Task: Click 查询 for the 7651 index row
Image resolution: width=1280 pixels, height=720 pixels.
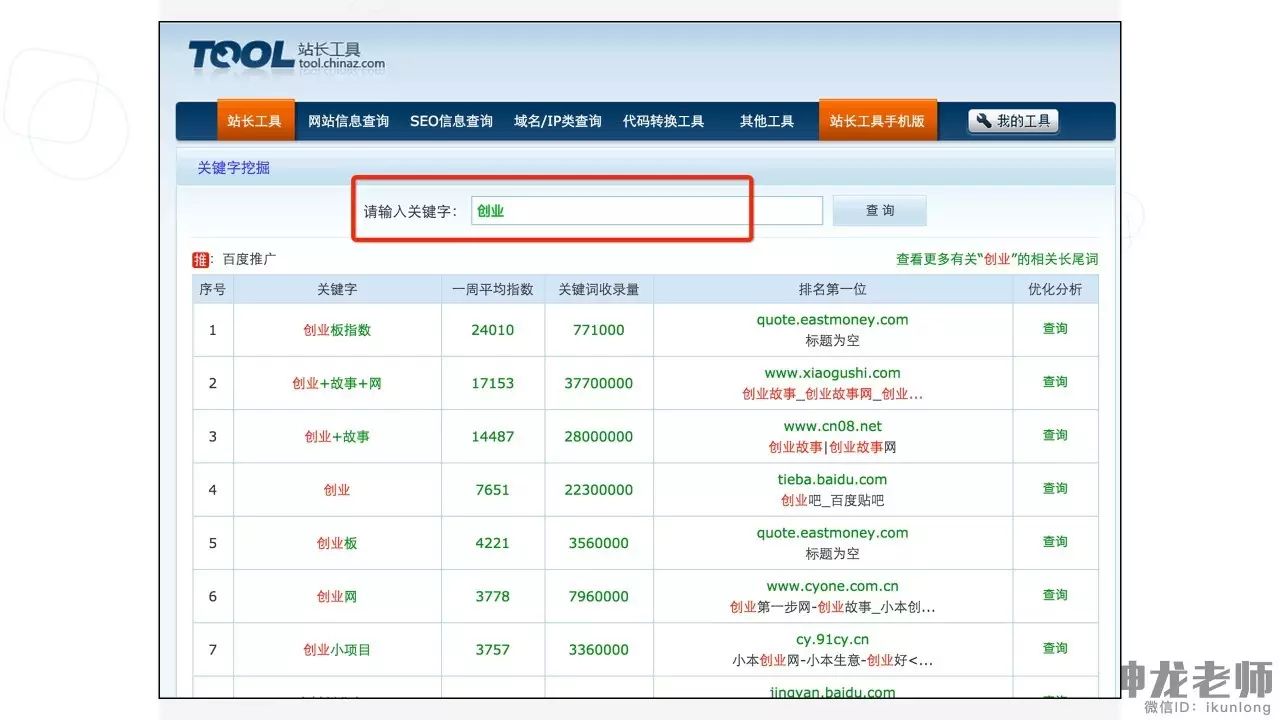Action: 1055,488
